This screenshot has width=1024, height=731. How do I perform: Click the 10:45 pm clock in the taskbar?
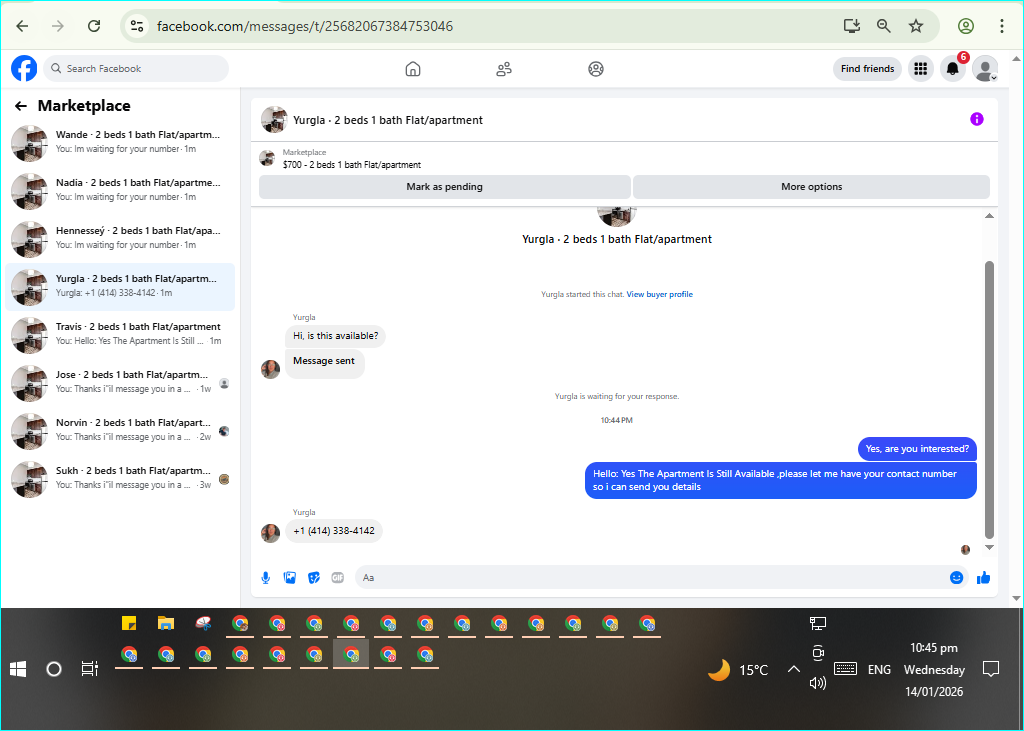pyautogui.click(x=934, y=648)
